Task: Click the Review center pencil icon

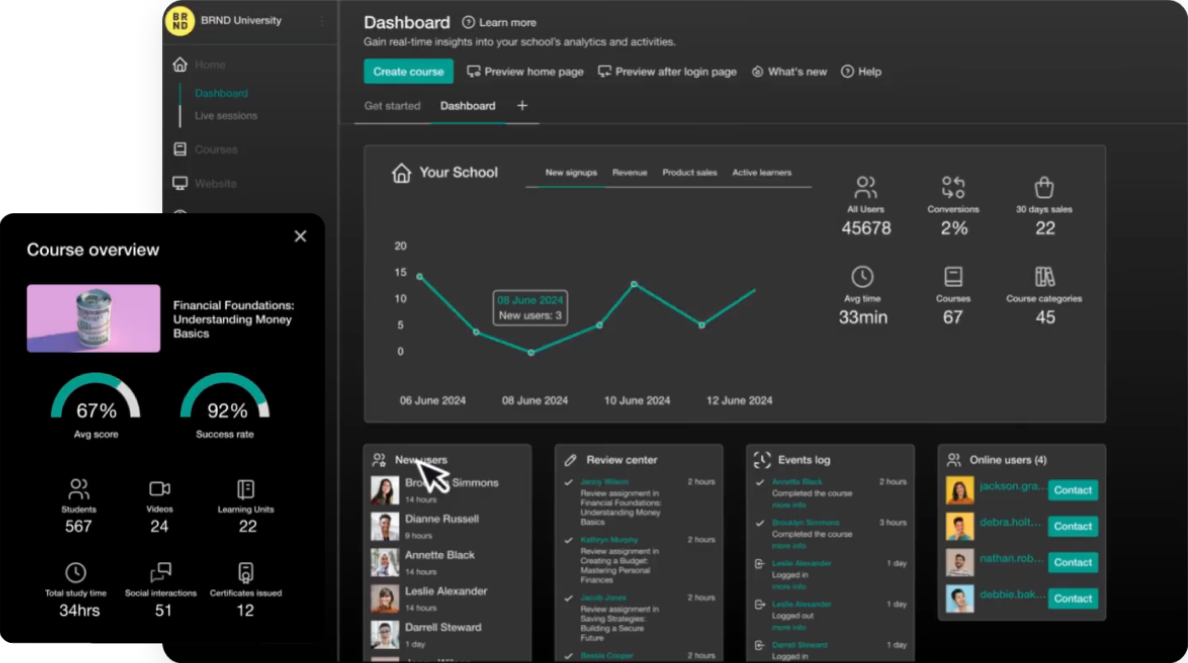Action: pyautogui.click(x=571, y=460)
